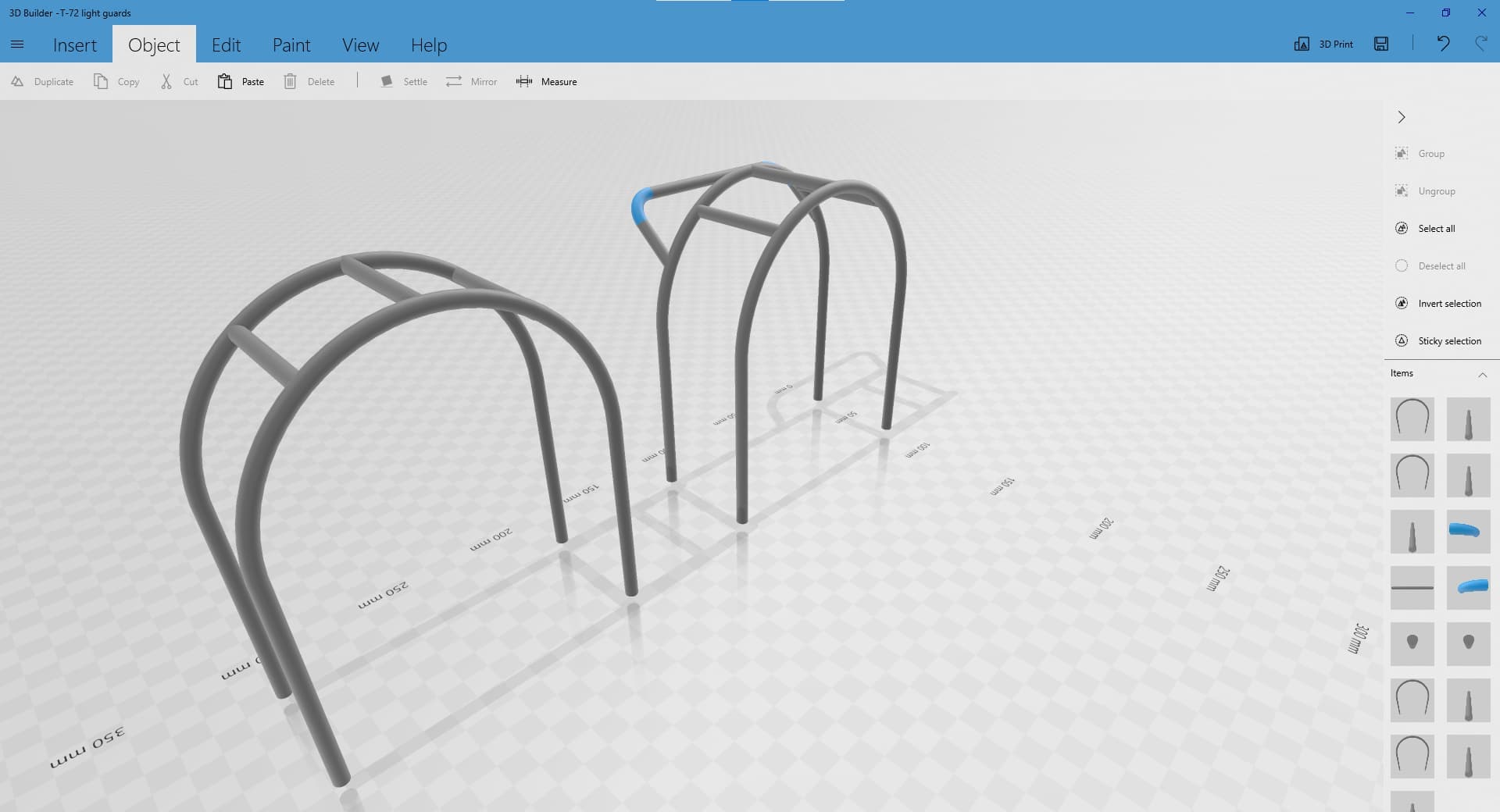The width and height of the screenshot is (1500, 812).
Task: Open the Paint tab
Action: click(x=291, y=45)
